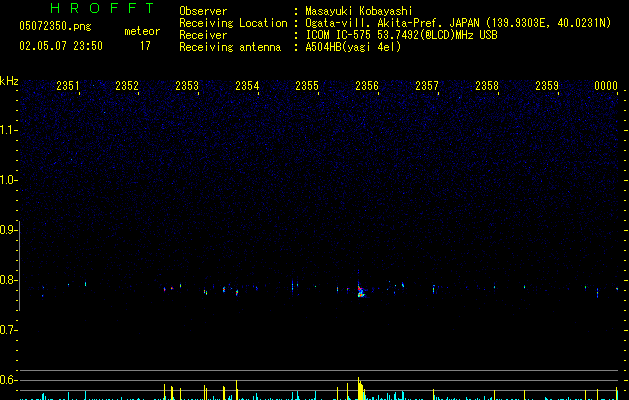The height and width of the screenshot is (400, 629).
Task: Click the 0.9 kHz axis label
Action: 7,229
